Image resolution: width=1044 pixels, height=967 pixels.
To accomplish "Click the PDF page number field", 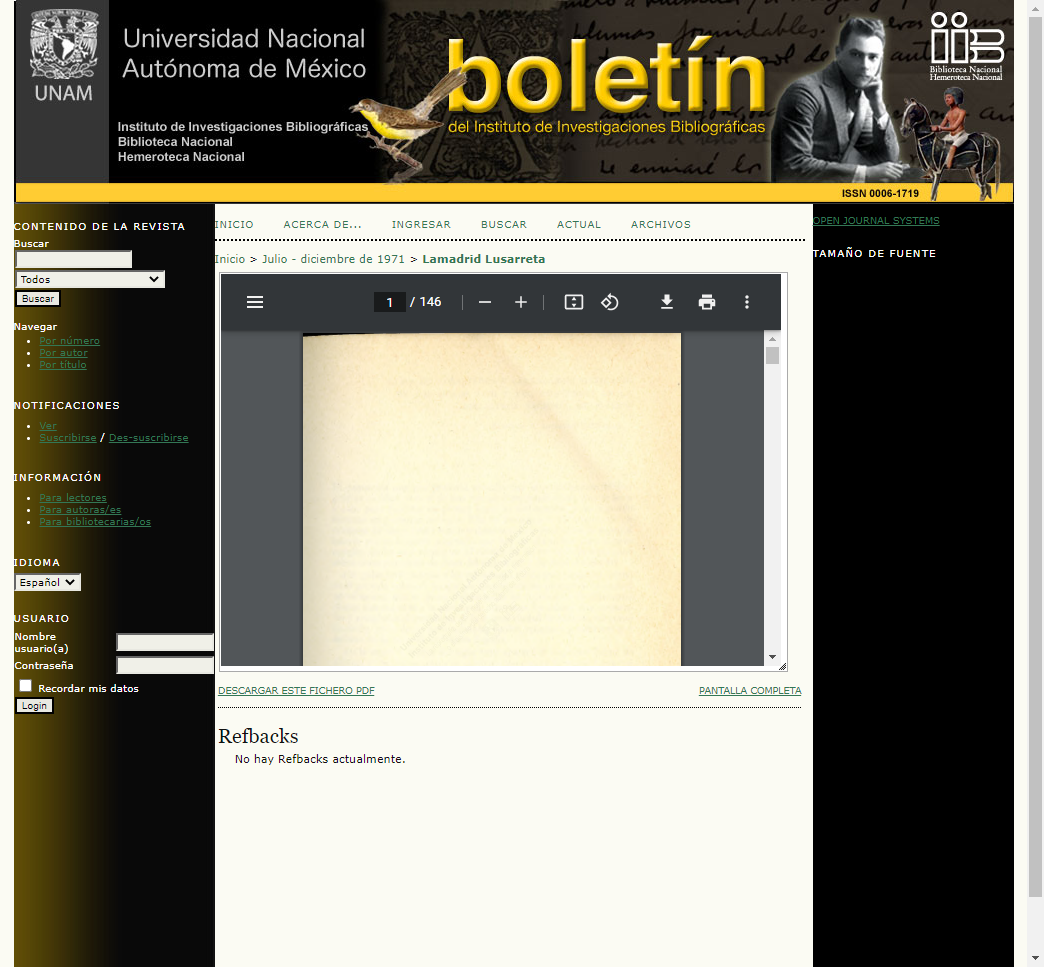I will tap(390, 302).
